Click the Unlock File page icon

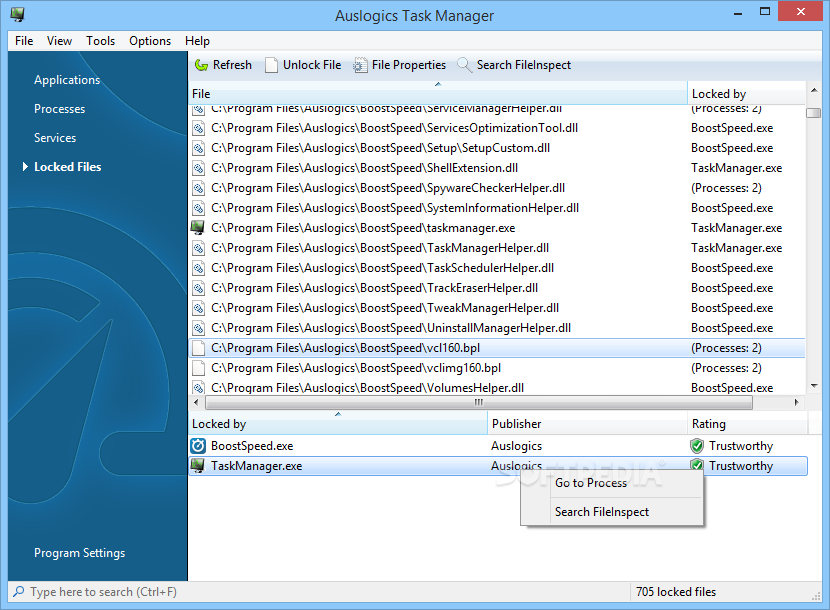click(272, 65)
